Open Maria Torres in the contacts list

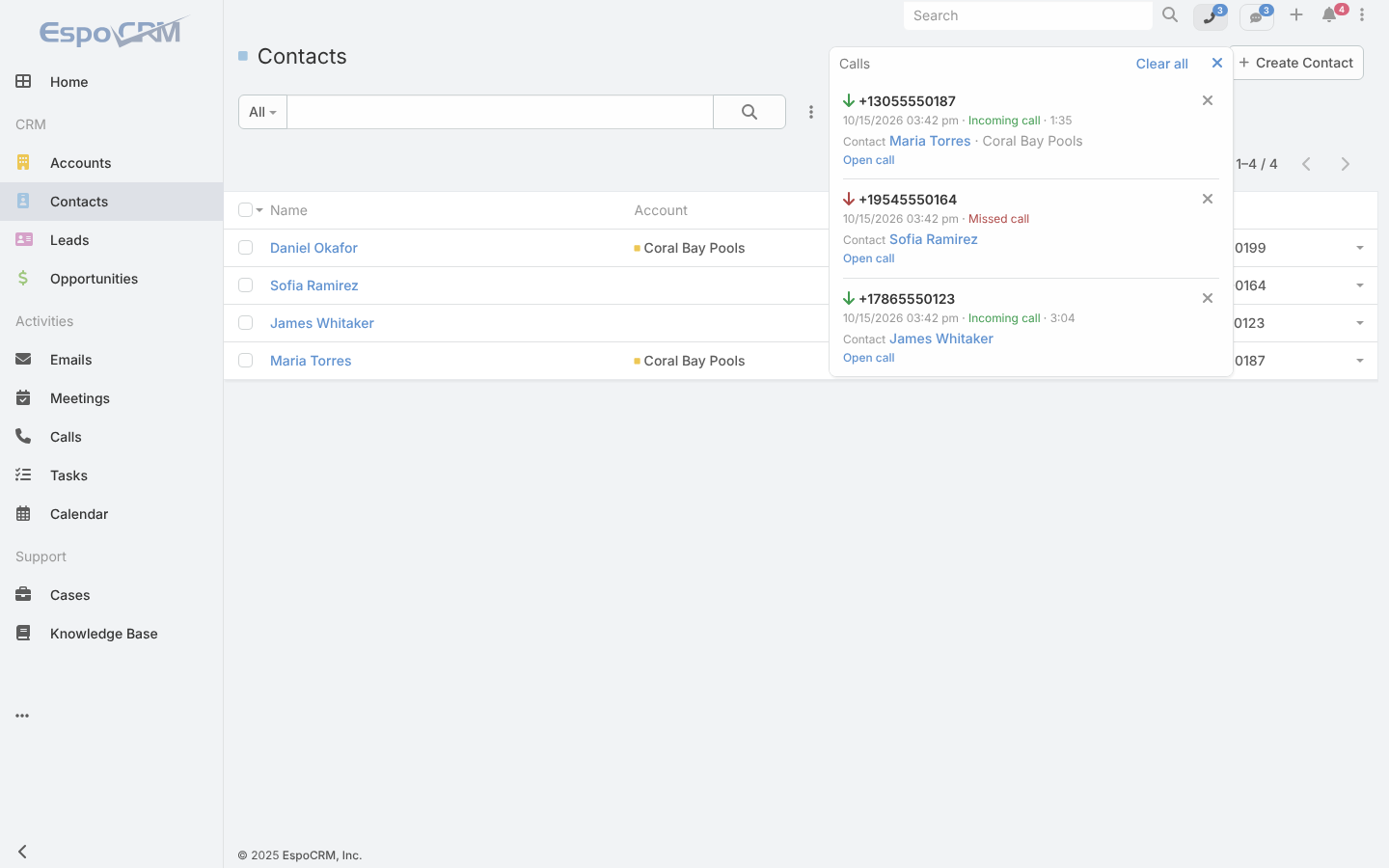tap(311, 361)
